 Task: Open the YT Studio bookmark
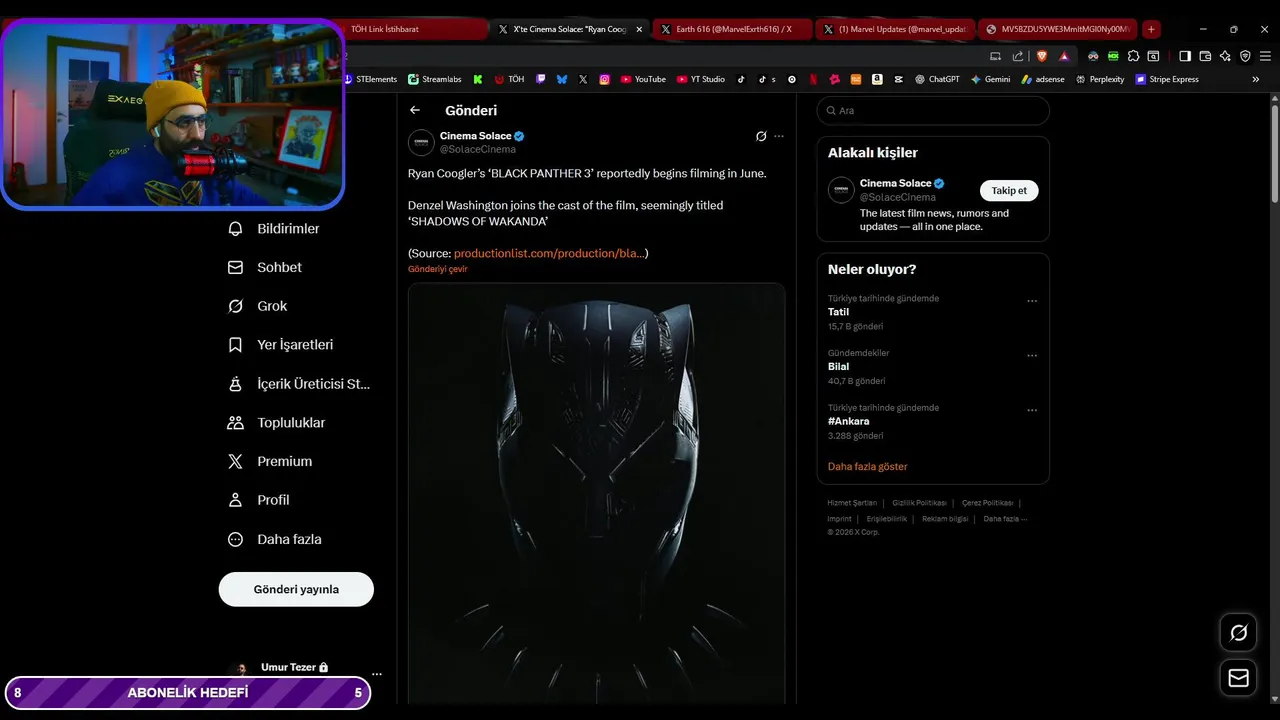pos(701,79)
